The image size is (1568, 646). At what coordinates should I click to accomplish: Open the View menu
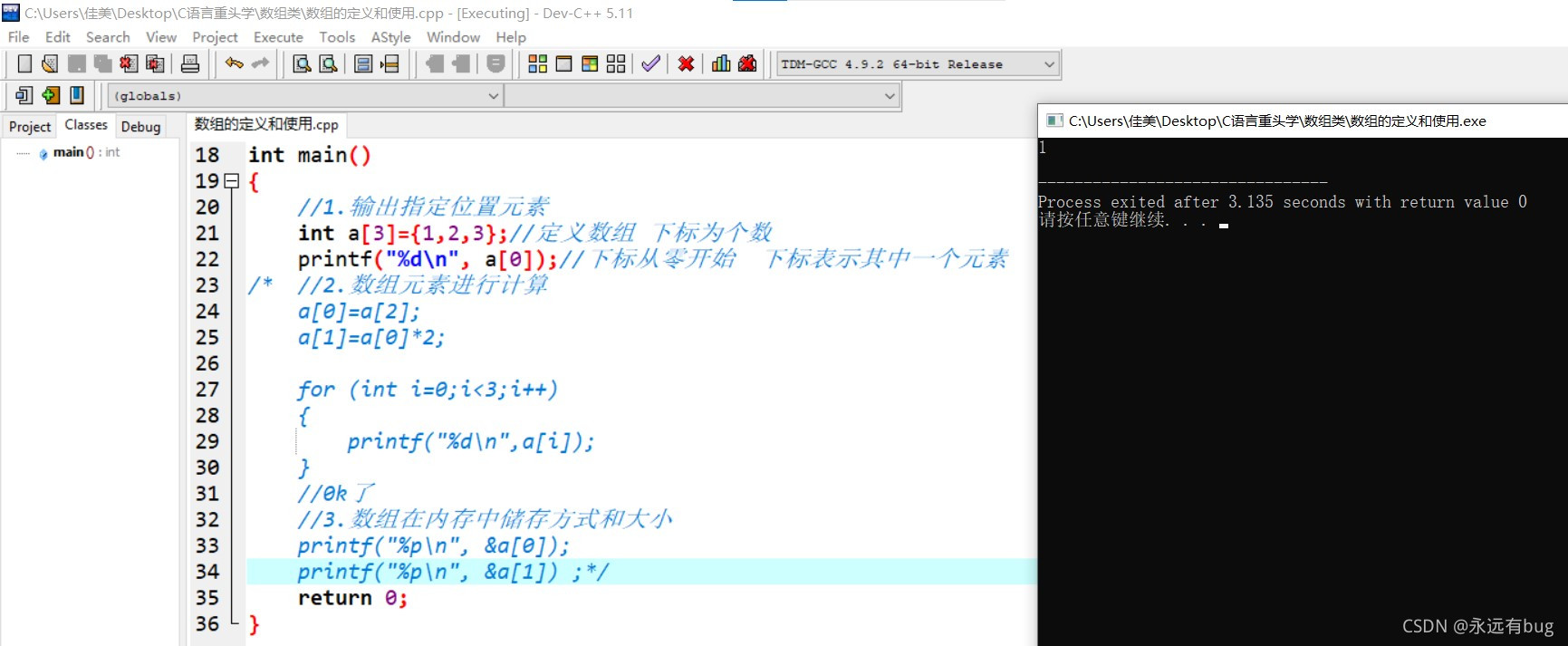pyautogui.click(x=161, y=37)
